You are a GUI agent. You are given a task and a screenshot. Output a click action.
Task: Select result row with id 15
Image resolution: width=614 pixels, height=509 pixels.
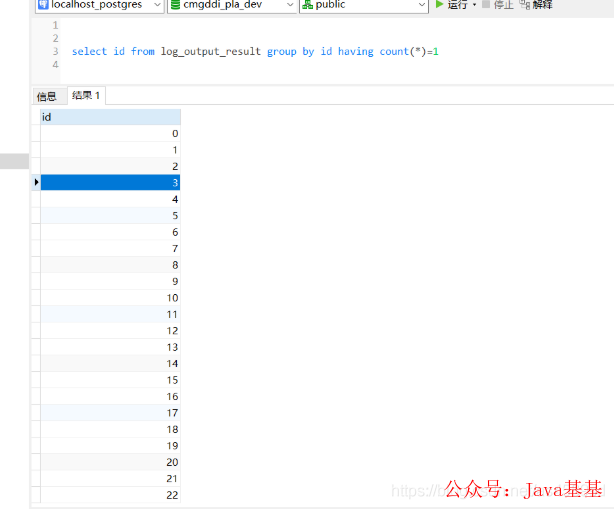[110, 380]
